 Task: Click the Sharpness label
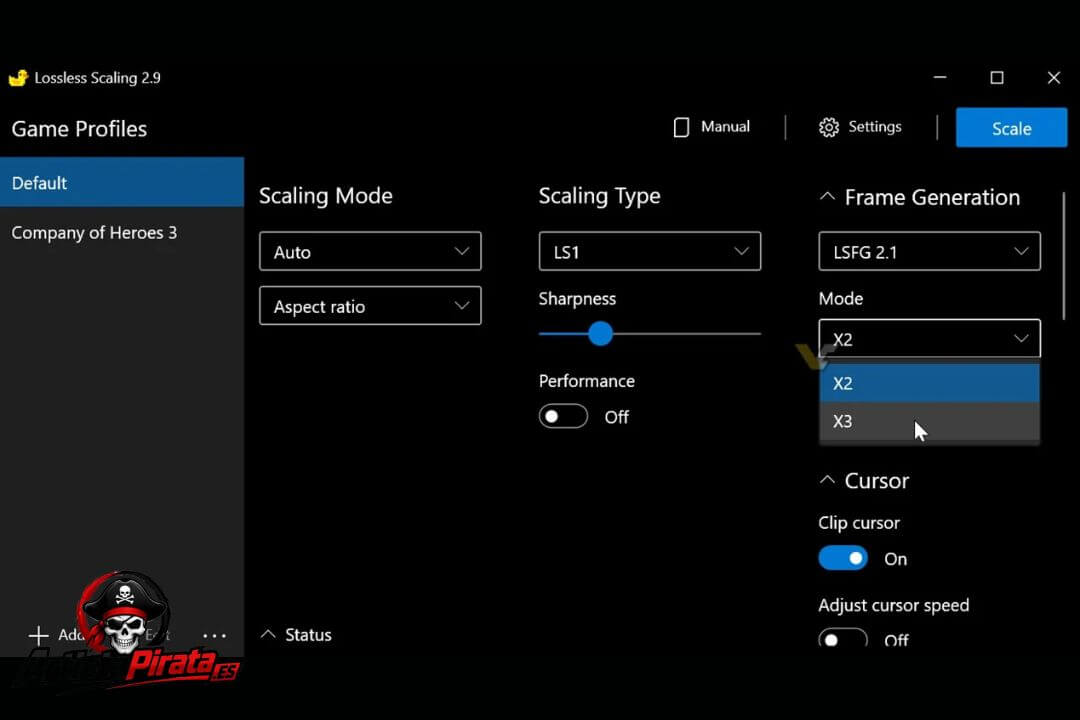coord(577,299)
